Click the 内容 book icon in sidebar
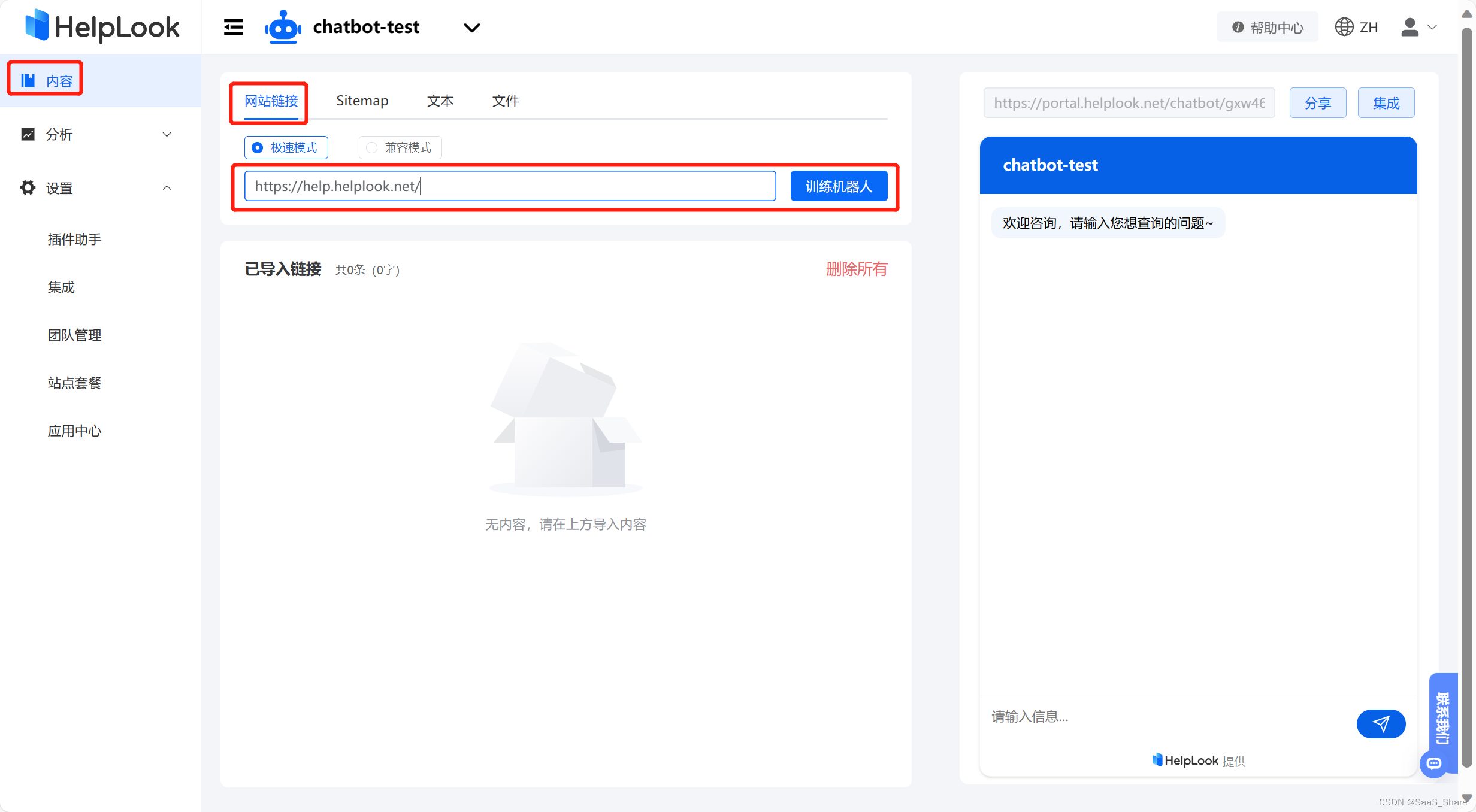Screen dimensions: 1476x812 pos(28,80)
